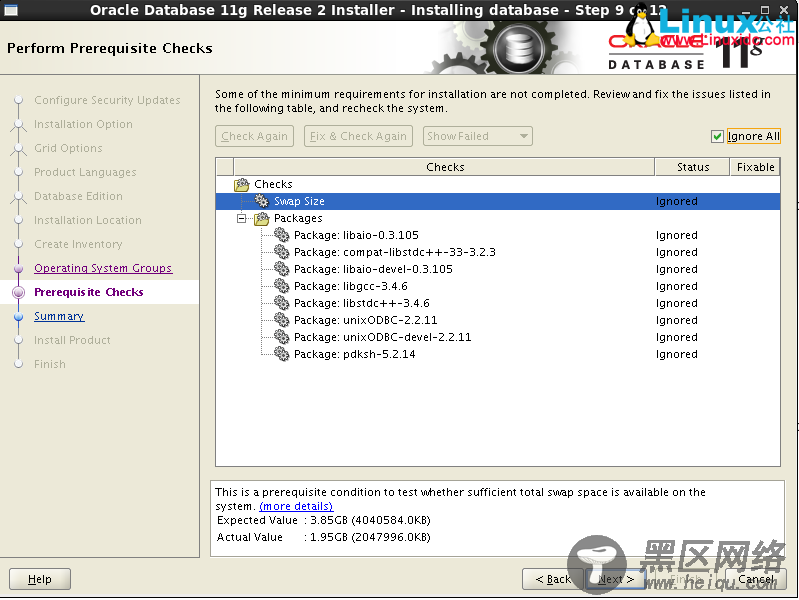Click the gear icon beside unixODBC-devel-2.2.11
The image size is (799, 600).
pyautogui.click(x=281, y=337)
